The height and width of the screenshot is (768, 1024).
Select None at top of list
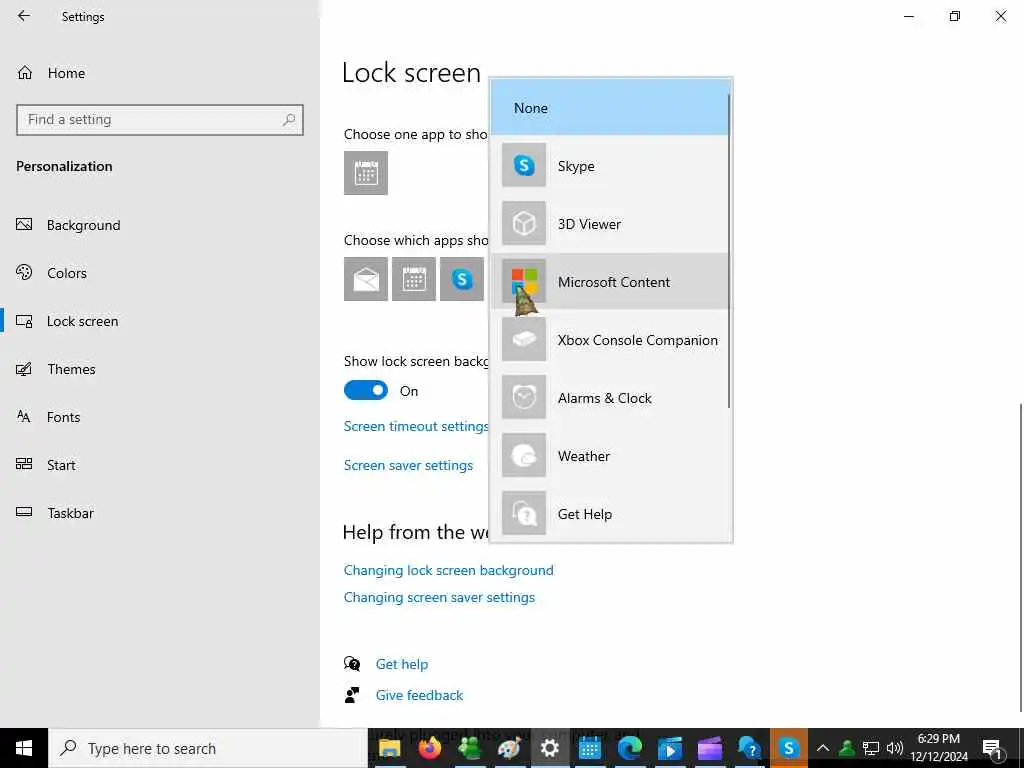(x=610, y=108)
